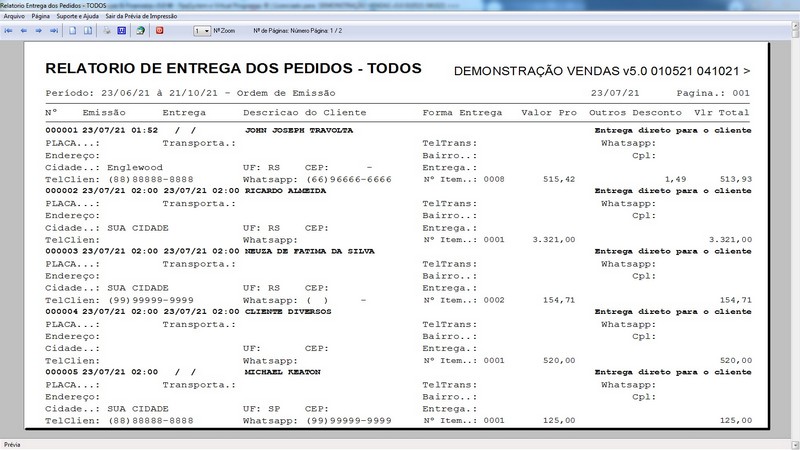
Task: Click the date 23/07/21 in the report header
Action: click(x=615, y=93)
